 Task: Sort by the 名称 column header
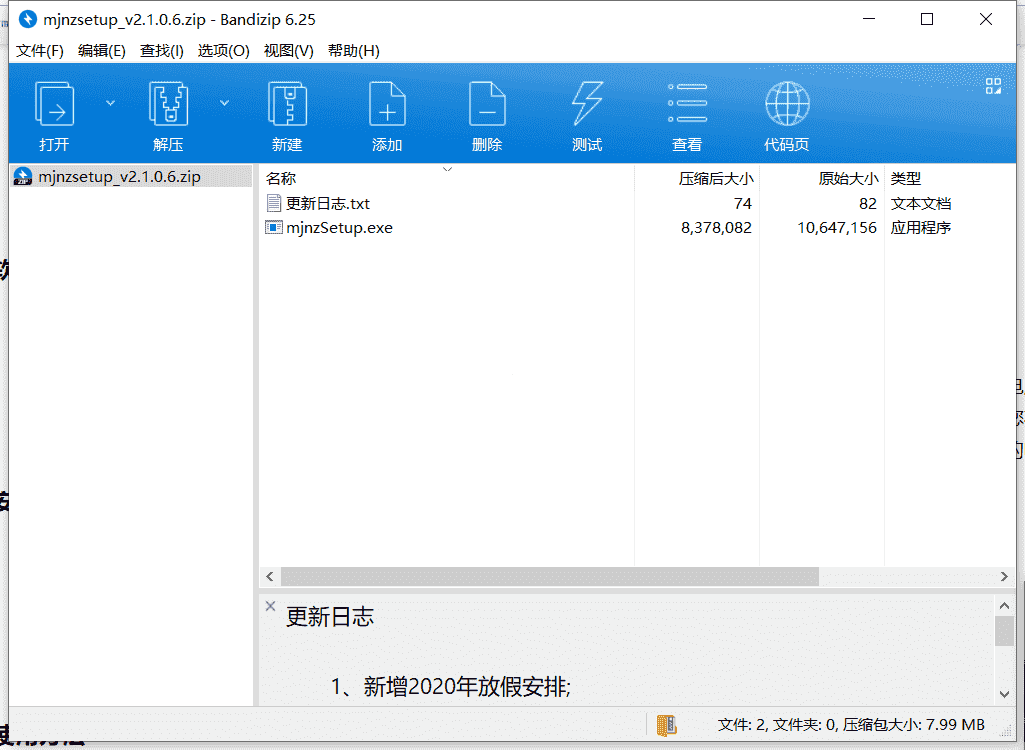pos(281,179)
